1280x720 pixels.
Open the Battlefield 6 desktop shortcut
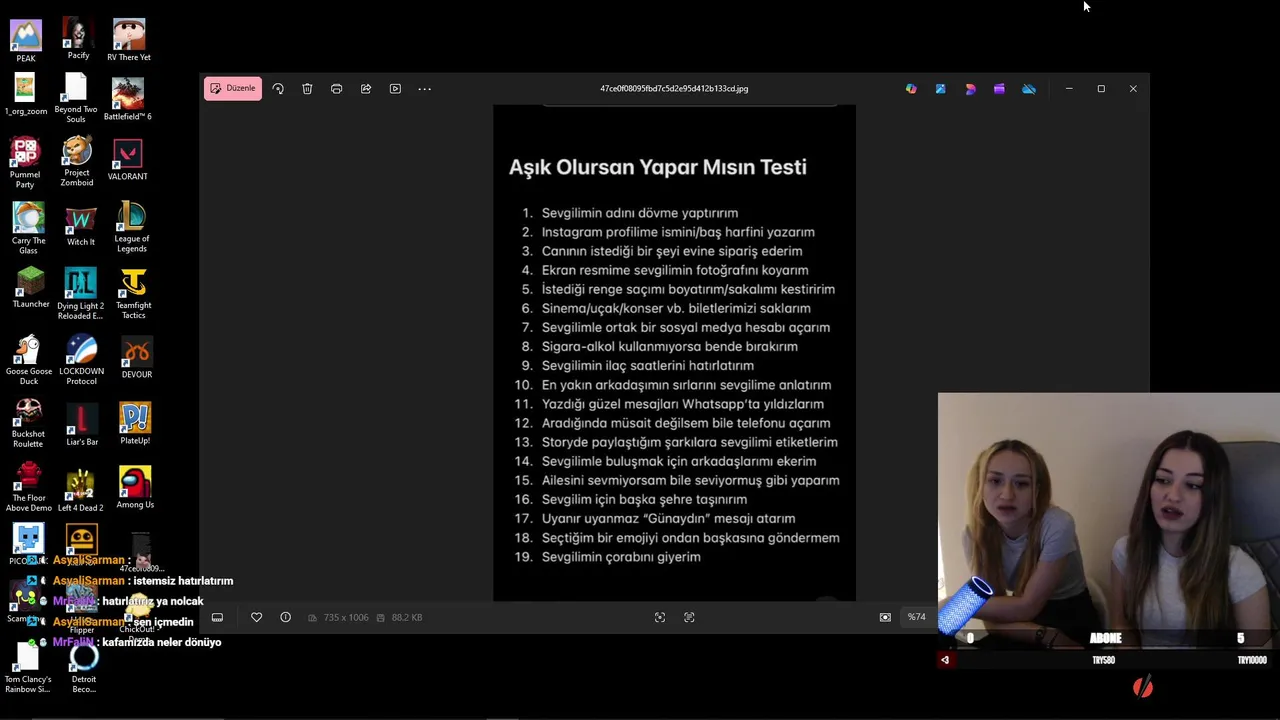[128, 99]
